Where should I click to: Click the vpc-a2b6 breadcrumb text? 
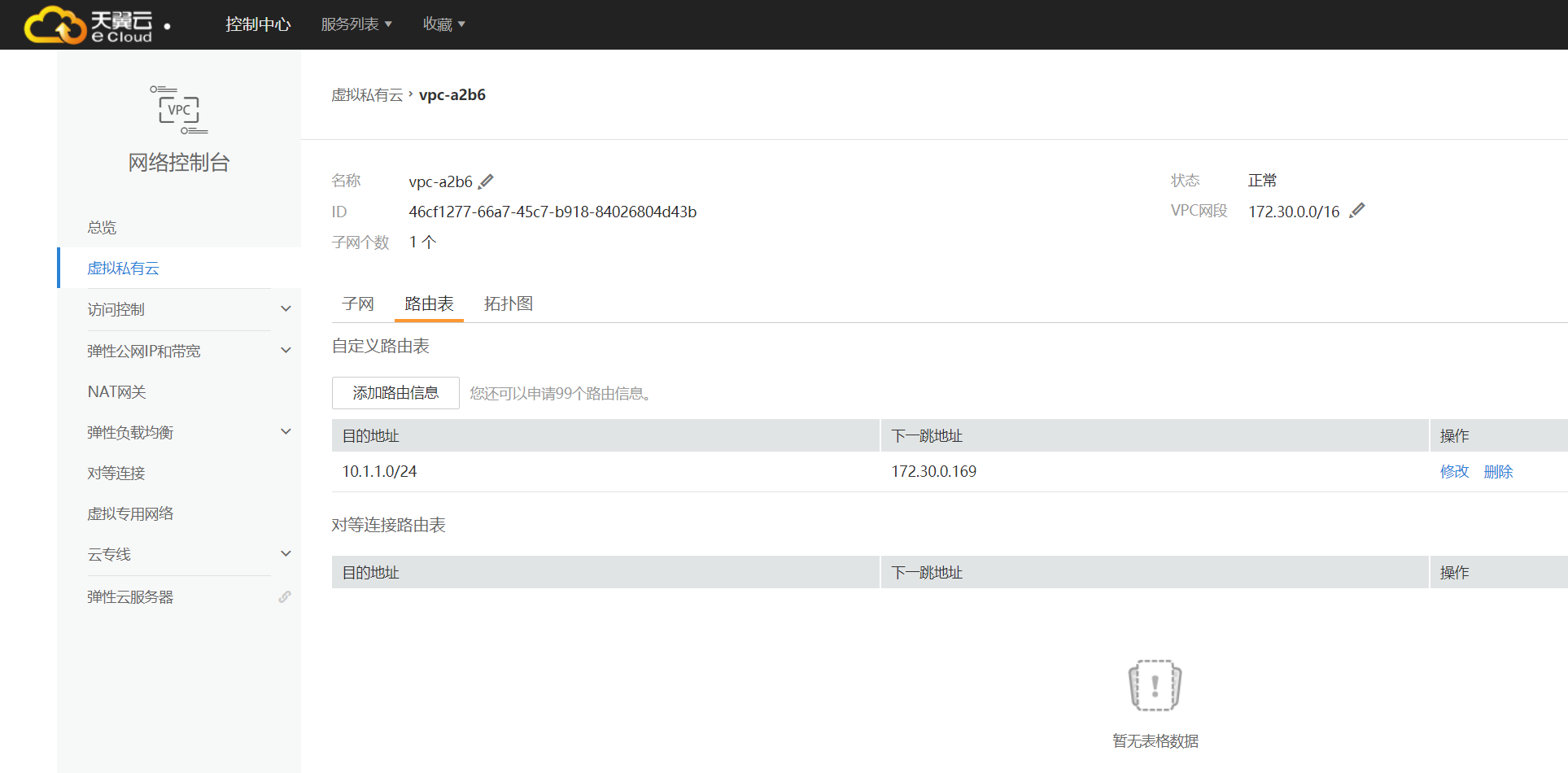coord(452,95)
